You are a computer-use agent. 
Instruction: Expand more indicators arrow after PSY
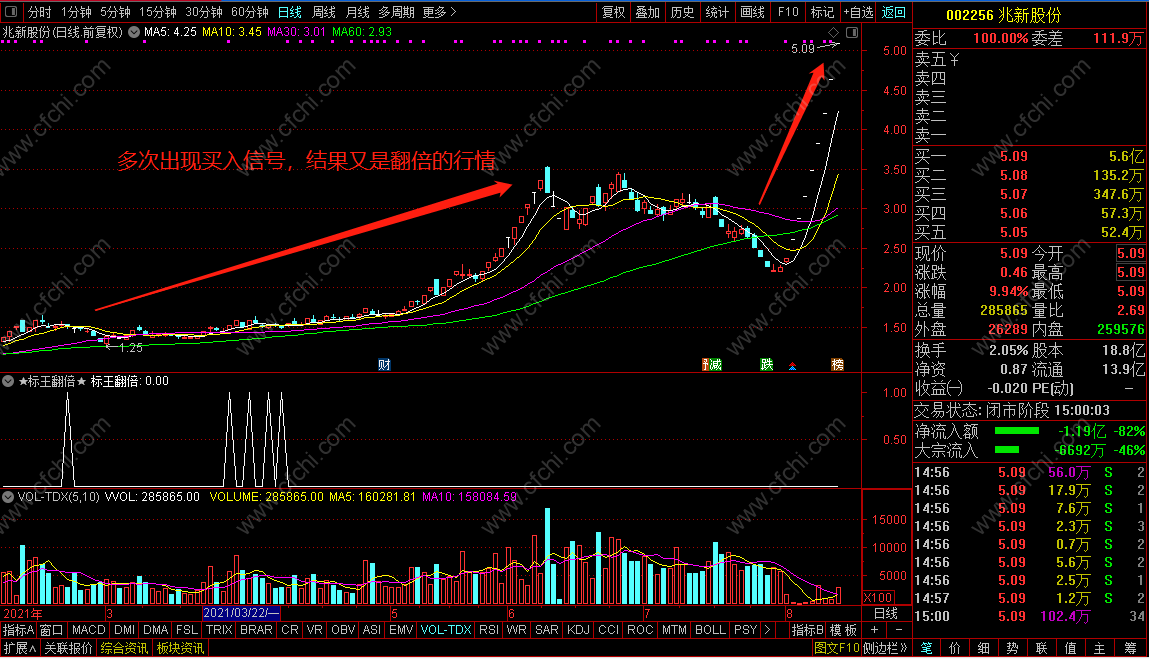pos(767,630)
